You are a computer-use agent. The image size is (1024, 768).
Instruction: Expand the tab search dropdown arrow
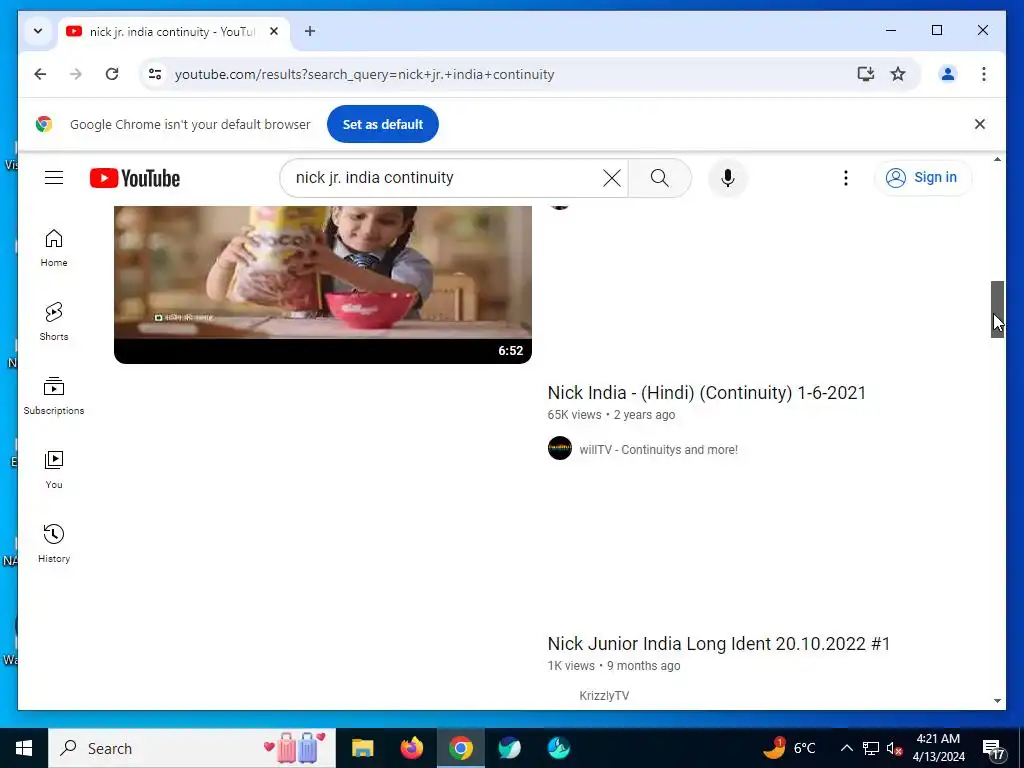pos(38,31)
